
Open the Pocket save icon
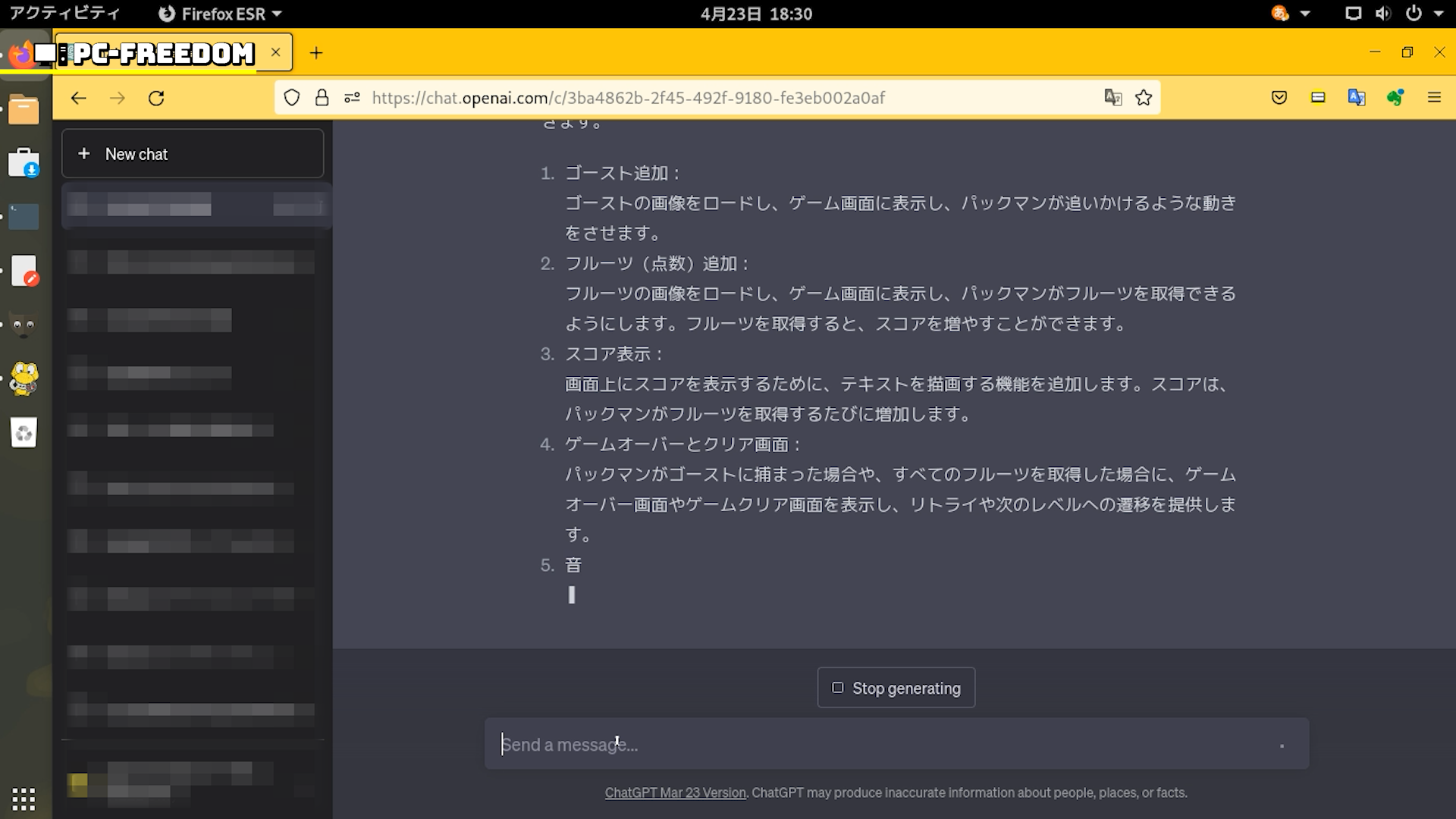tap(1279, 98)
